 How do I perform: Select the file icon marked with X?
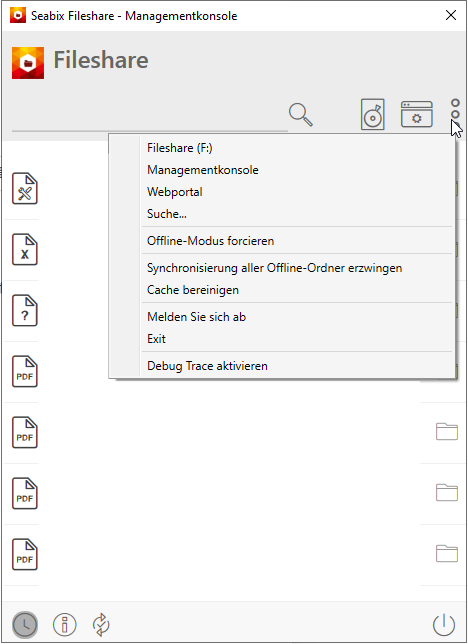(25, 250)
